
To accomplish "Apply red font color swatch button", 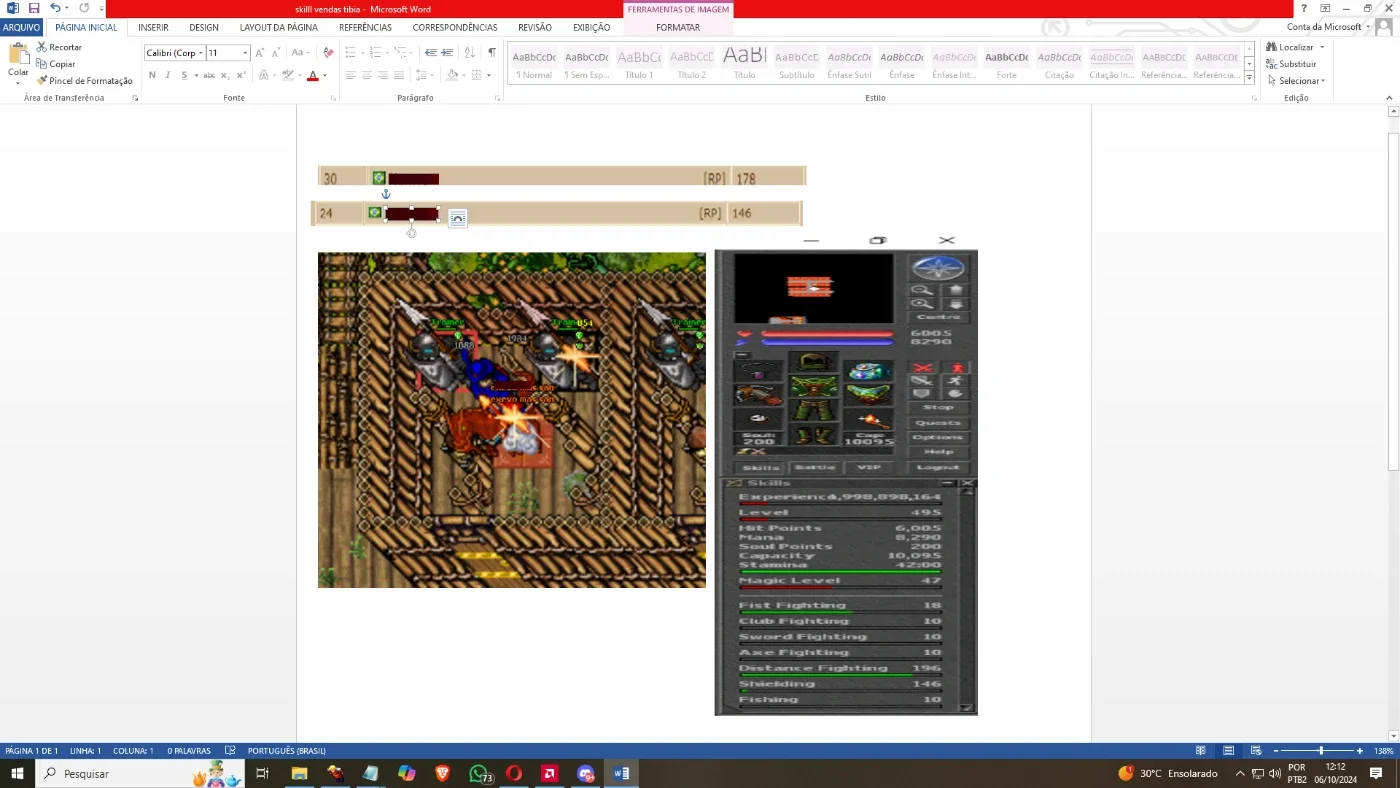I will [312, 75].
